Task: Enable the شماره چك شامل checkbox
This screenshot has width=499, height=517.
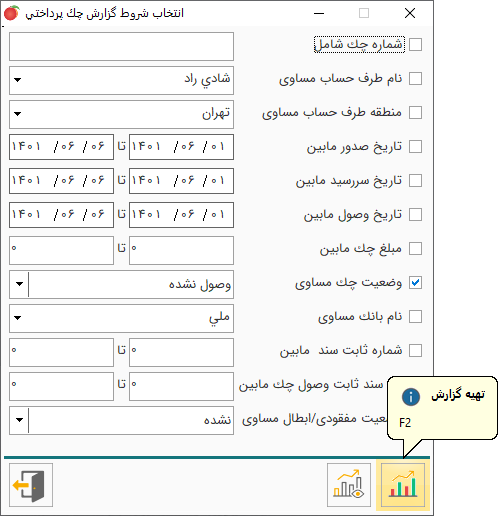Action: coord(415,45)
